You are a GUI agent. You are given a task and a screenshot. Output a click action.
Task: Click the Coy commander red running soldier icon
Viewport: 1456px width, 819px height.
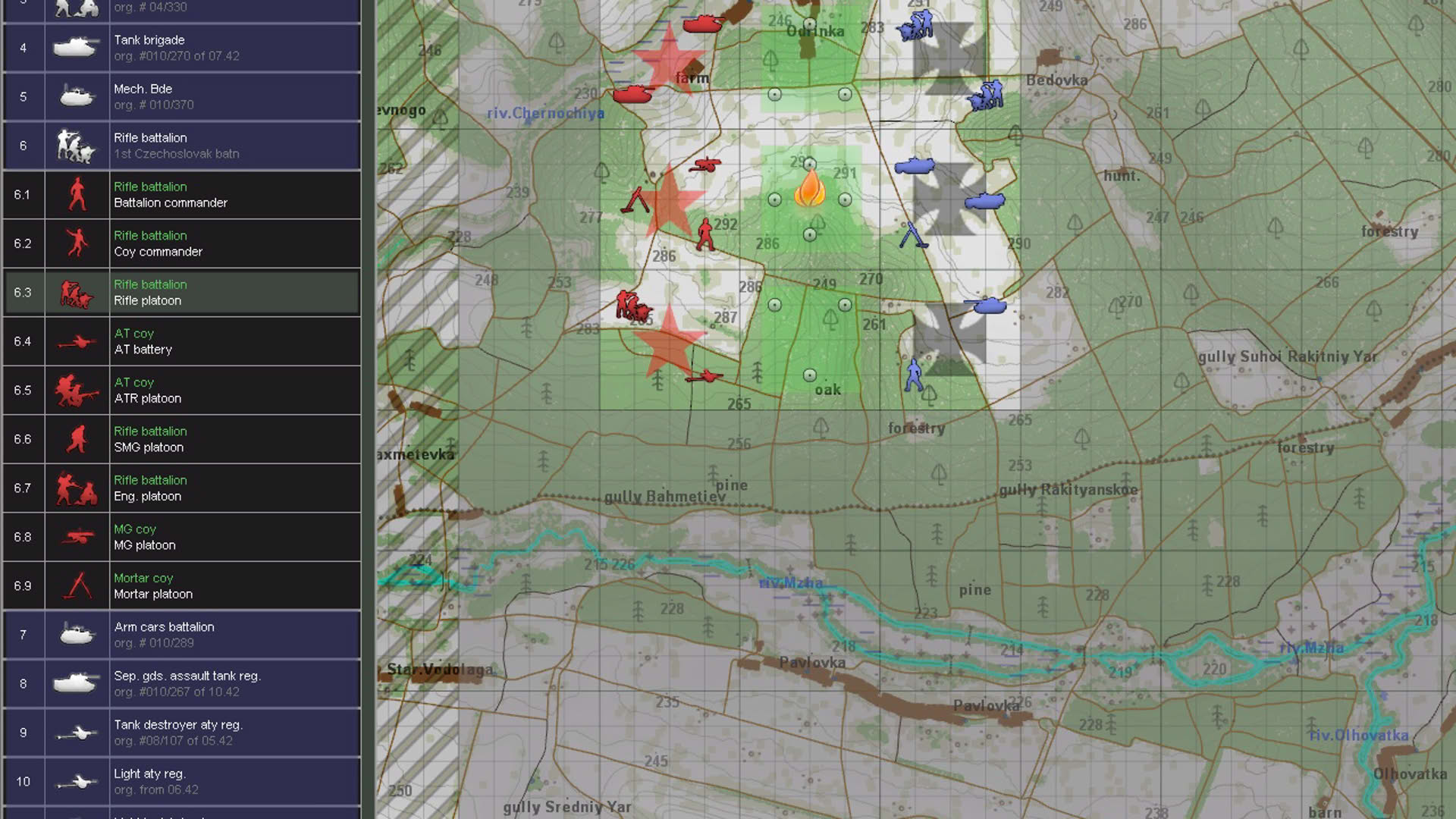click(77, 243)
